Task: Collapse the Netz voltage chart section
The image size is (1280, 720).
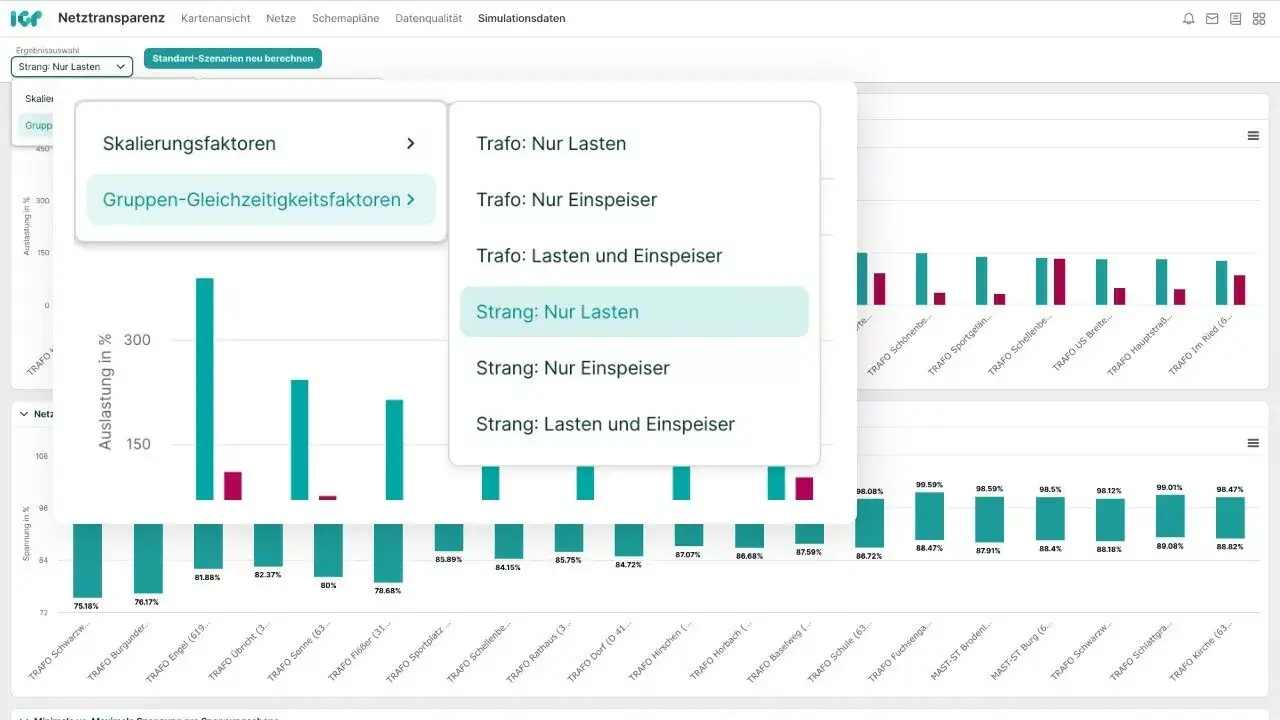Action: pos(24,413)
